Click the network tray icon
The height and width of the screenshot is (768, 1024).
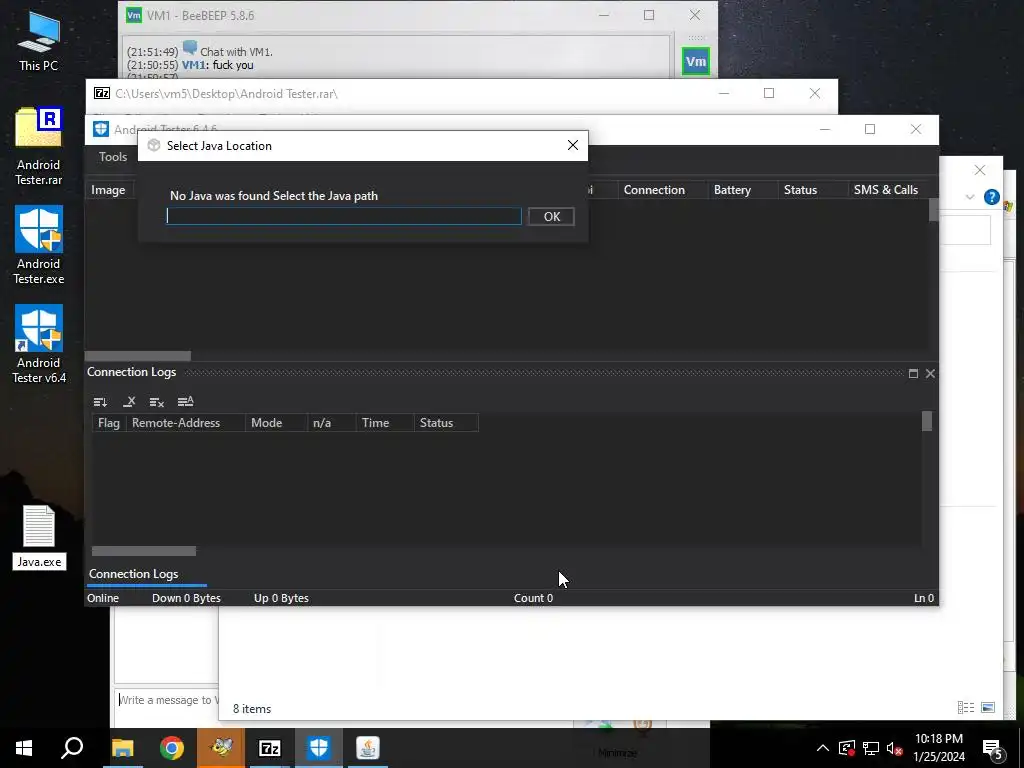pos(871,748)
